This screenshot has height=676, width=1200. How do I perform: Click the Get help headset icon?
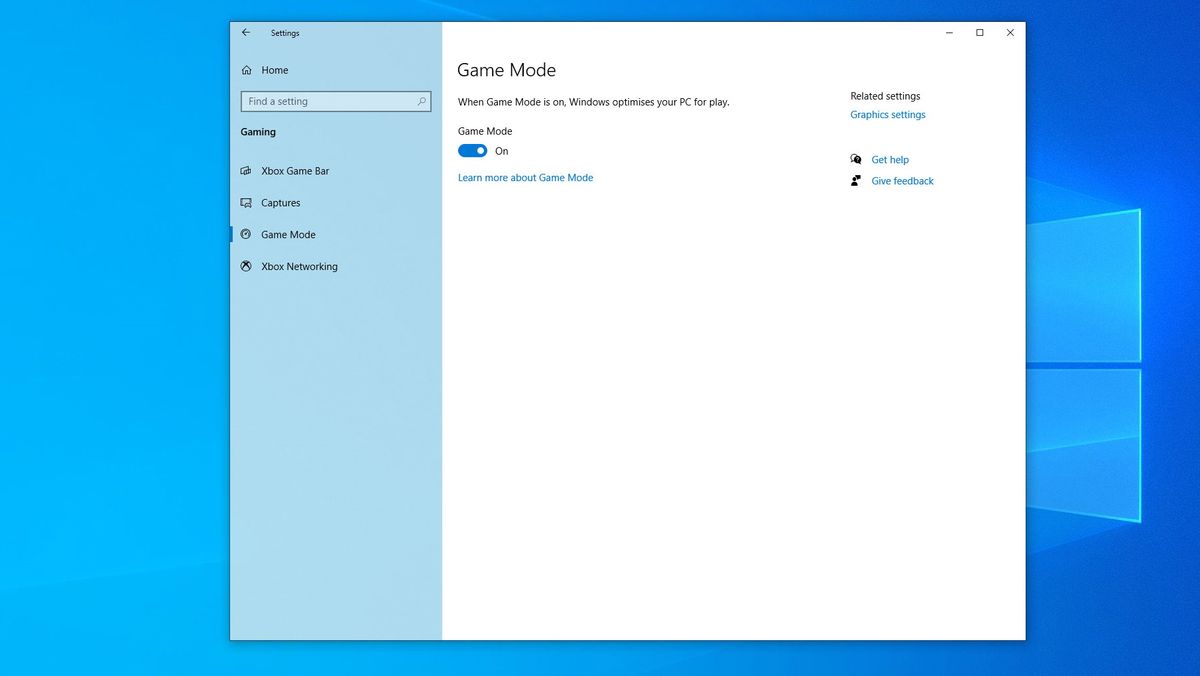pyautogui.click(x=856, y=159)
